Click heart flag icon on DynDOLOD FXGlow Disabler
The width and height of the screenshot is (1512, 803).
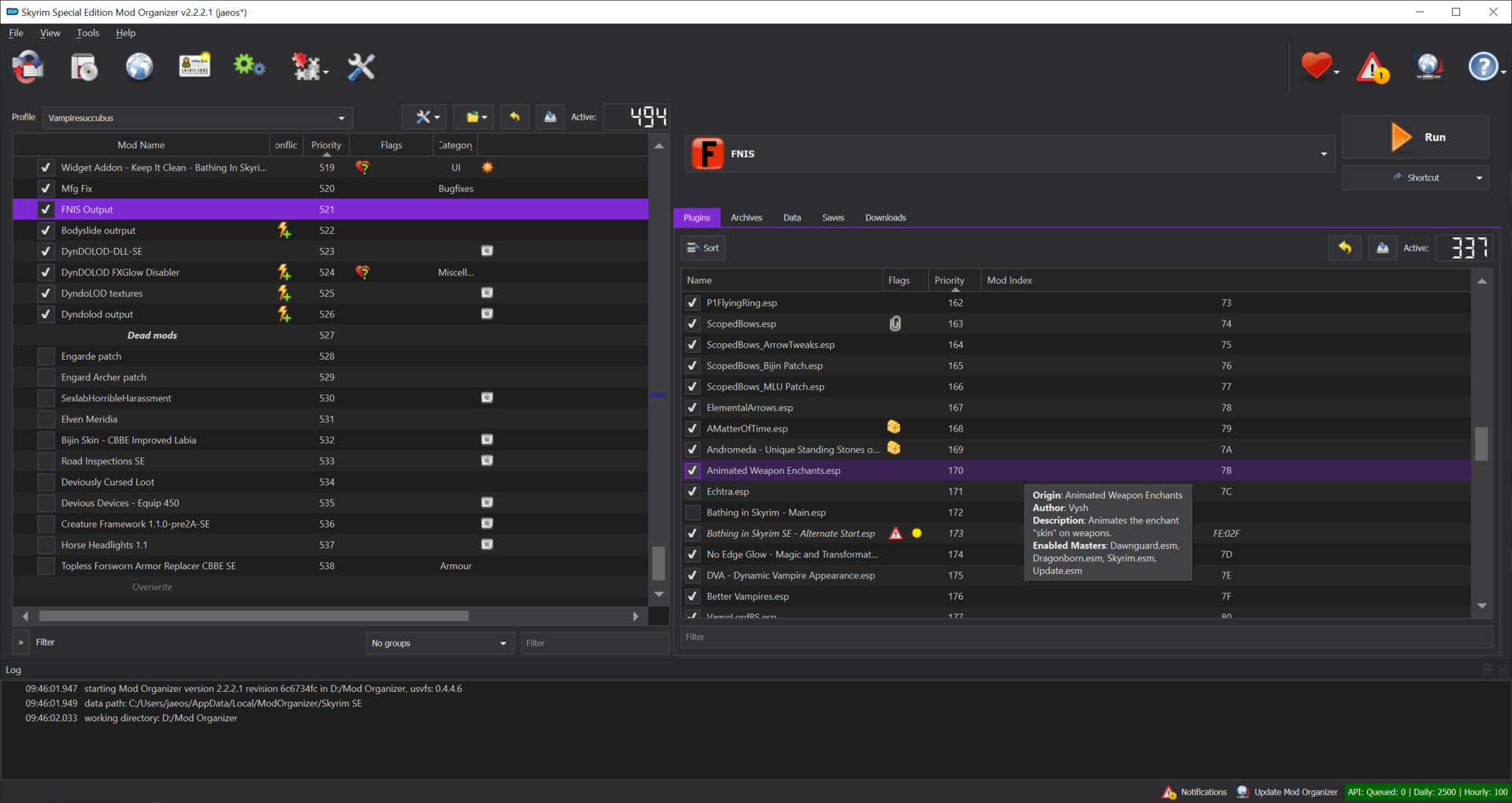tap(362, 272)
